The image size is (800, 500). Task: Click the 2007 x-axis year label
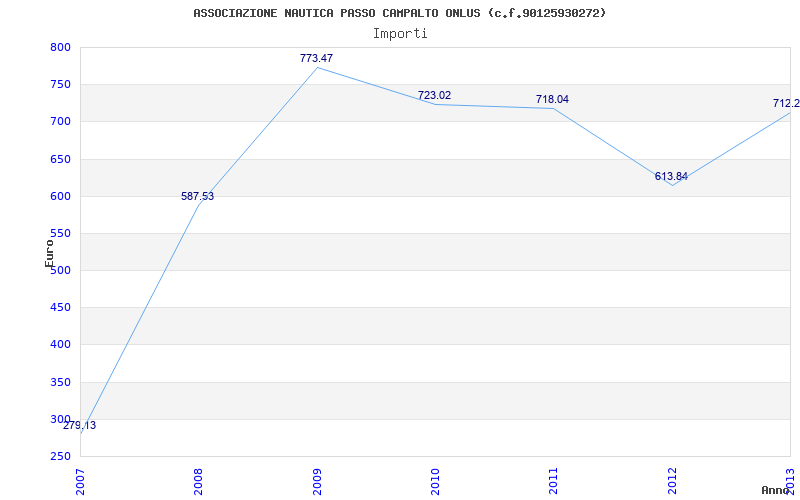coord(80,481)
